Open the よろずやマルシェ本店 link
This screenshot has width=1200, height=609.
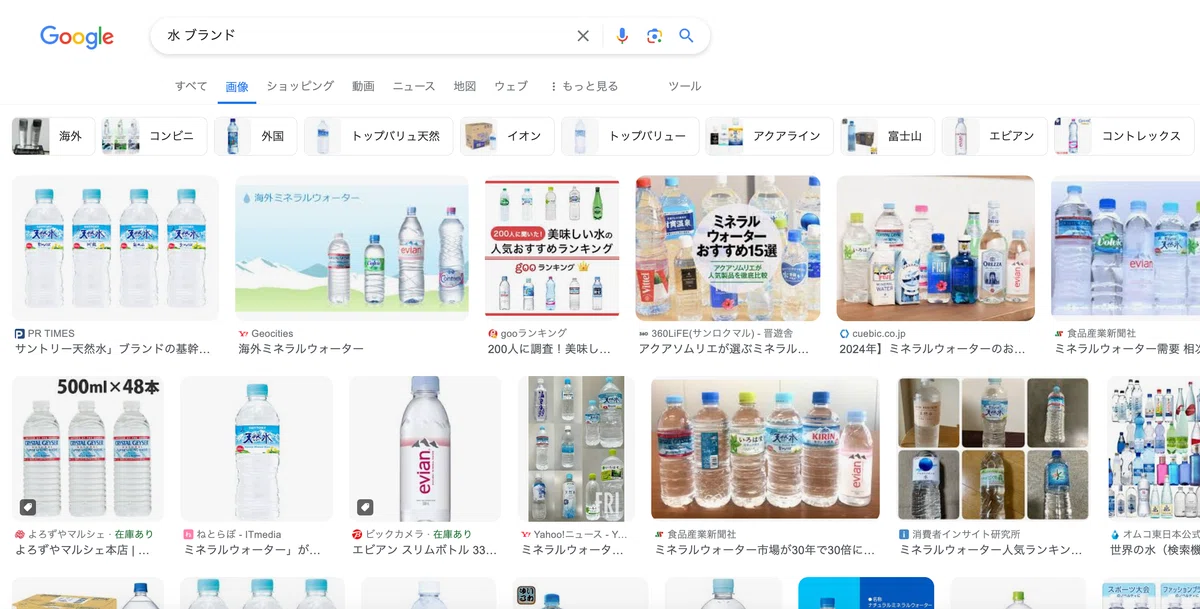point(82,550)
